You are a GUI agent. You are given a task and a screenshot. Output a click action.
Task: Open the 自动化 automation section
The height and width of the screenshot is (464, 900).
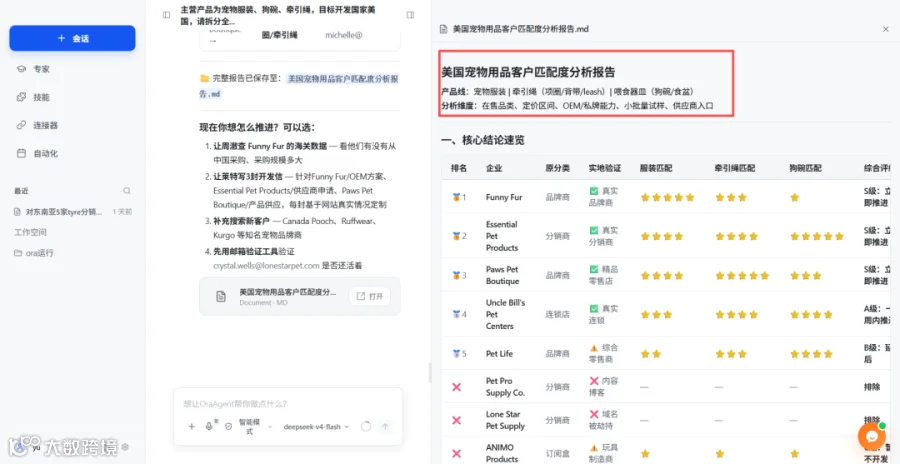(37, 153)
